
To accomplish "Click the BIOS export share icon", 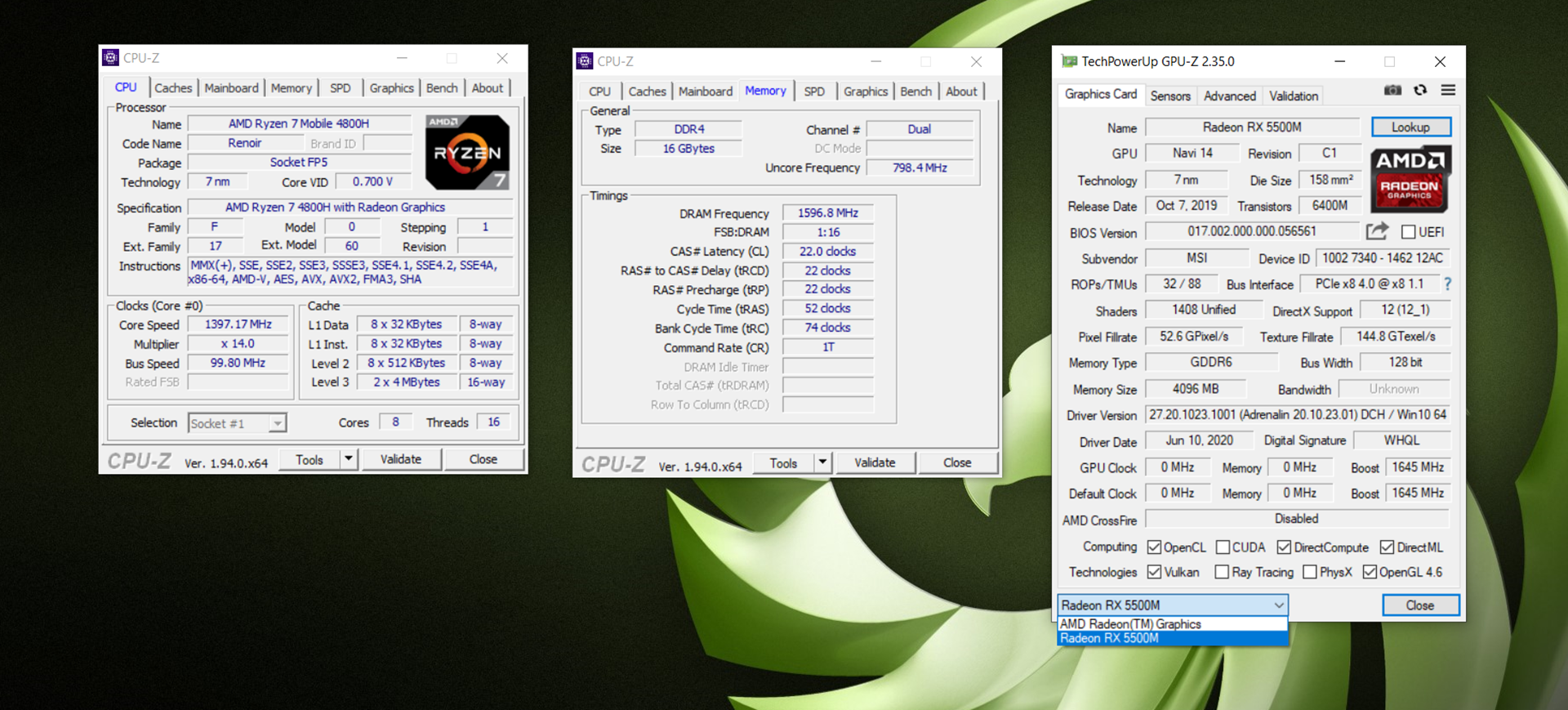I will [x=1377, y=231].
